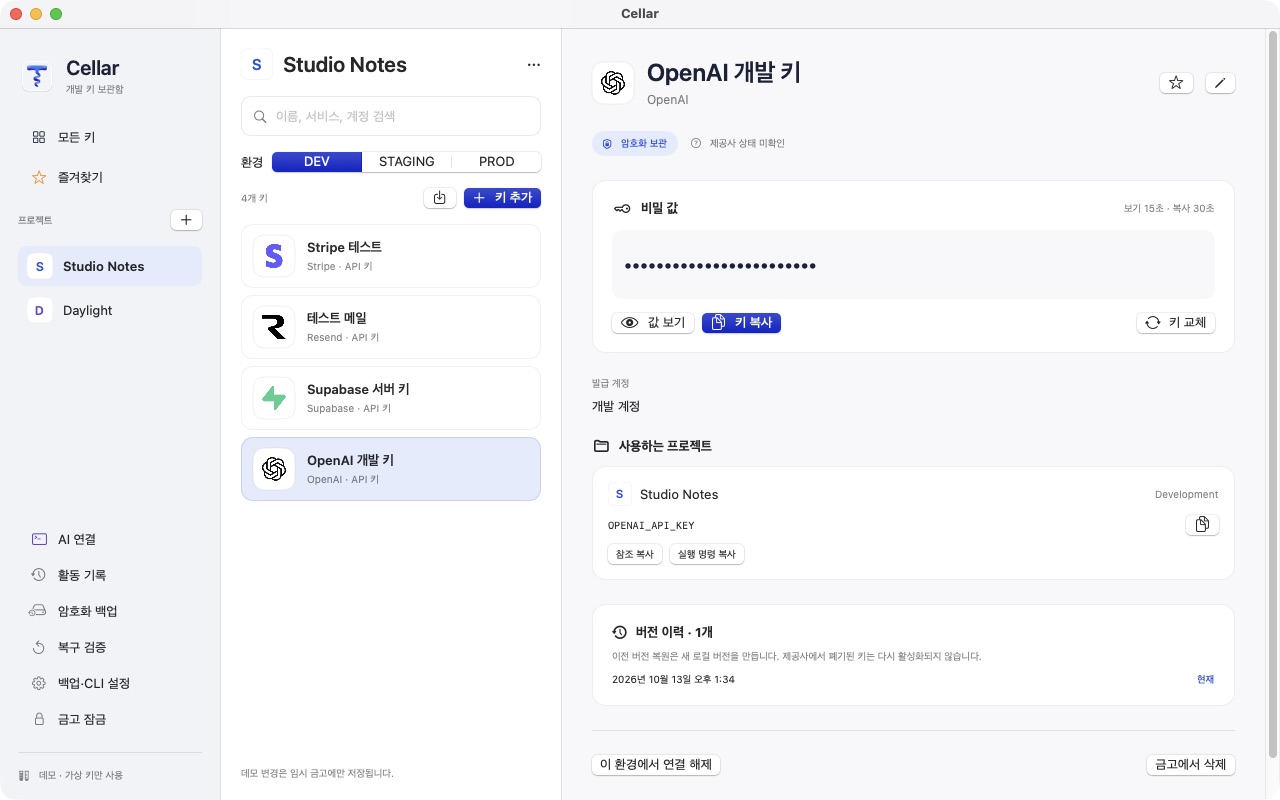
Task: Copy the key with 키 복사
Action: (741, 323)
